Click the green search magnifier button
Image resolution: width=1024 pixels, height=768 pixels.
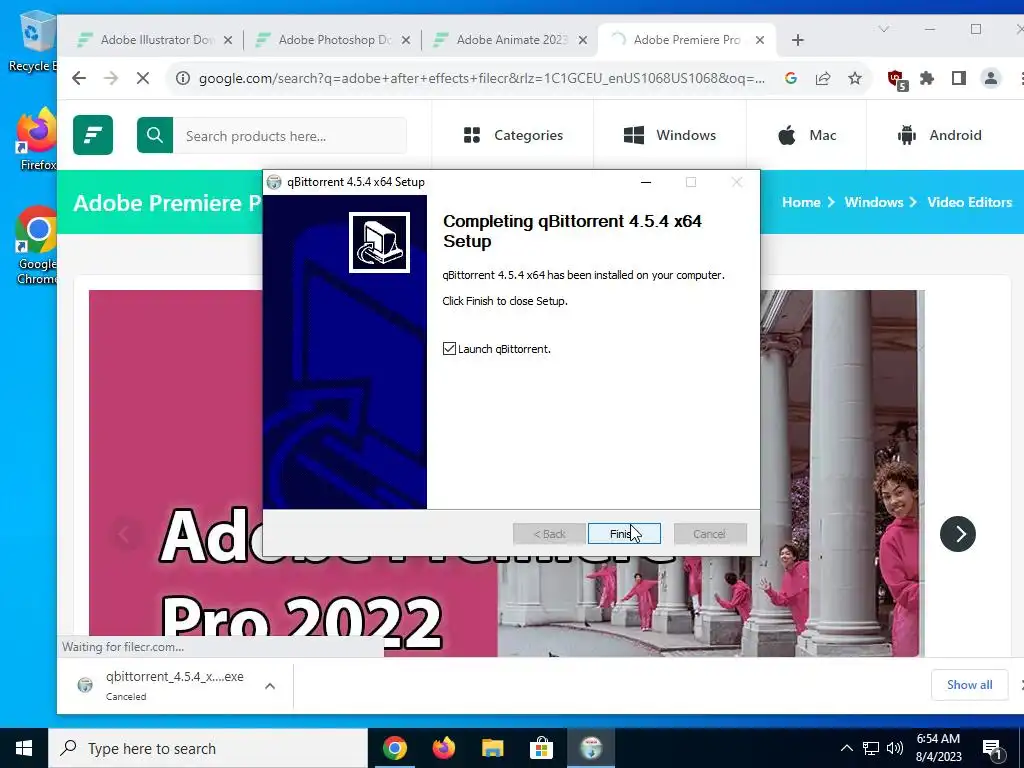point(155,135)
